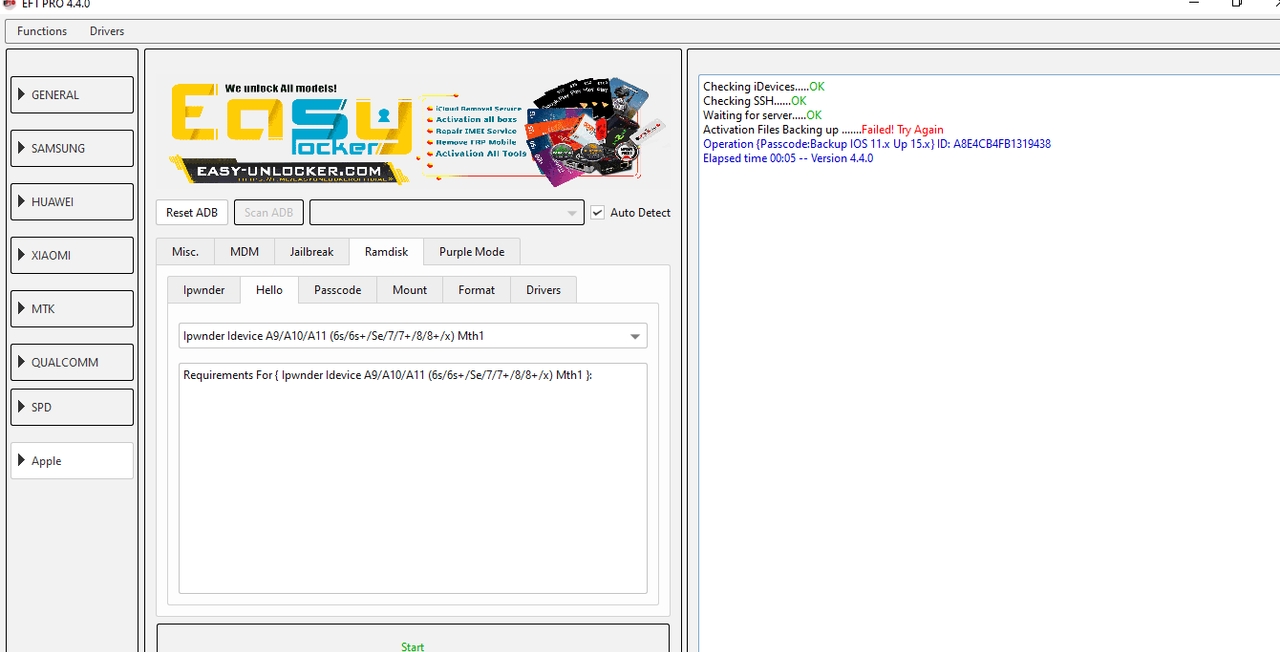Open the Ipwnder sub-tab
This screenshot has width=1280, height=652.
point(204,290)
